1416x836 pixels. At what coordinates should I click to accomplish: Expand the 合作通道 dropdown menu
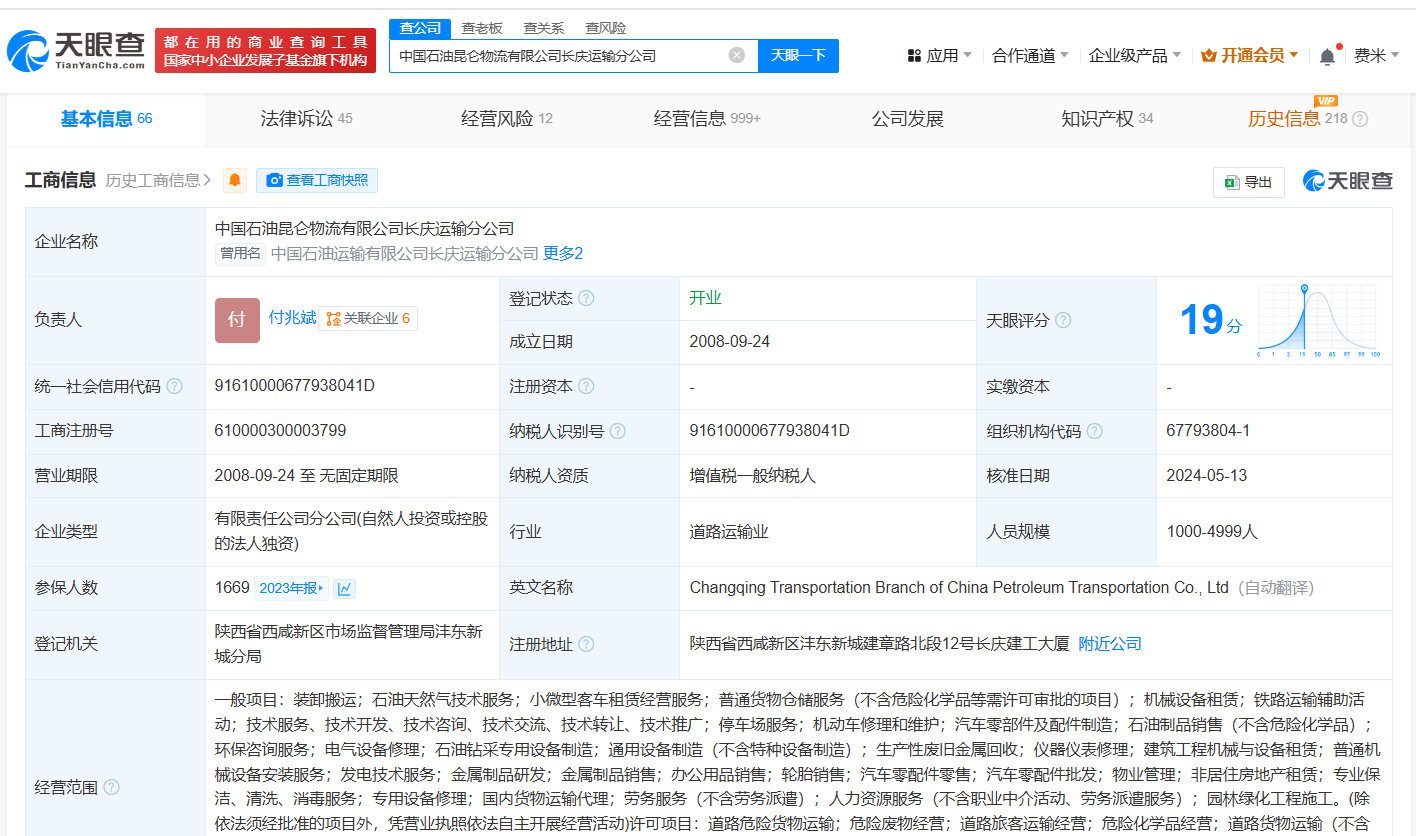pos(1030,56)
